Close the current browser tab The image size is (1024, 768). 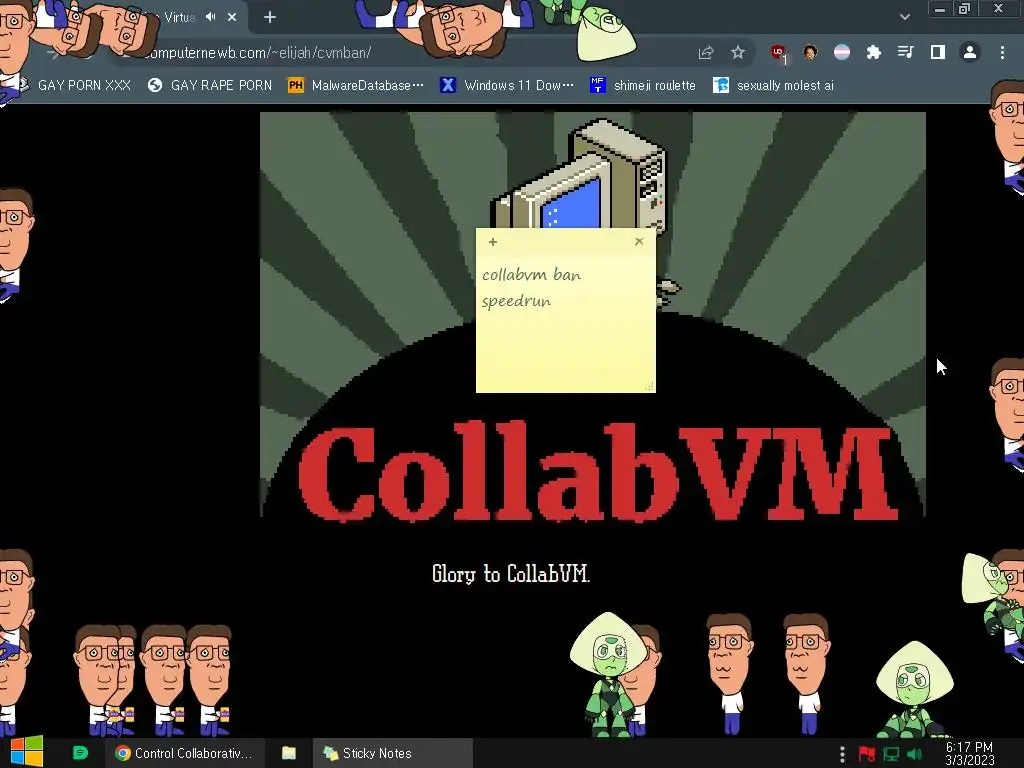[232, 18]
